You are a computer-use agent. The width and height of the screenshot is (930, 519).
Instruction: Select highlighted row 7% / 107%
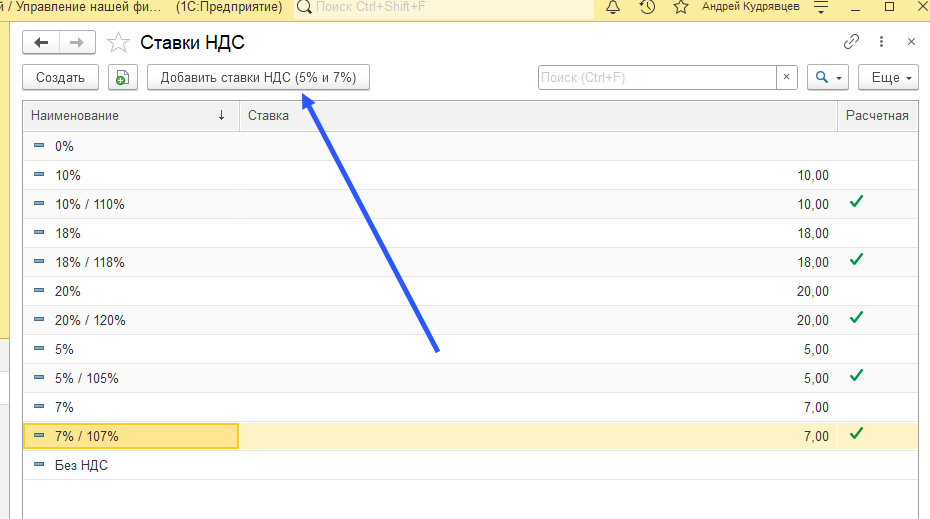point(470,436)
